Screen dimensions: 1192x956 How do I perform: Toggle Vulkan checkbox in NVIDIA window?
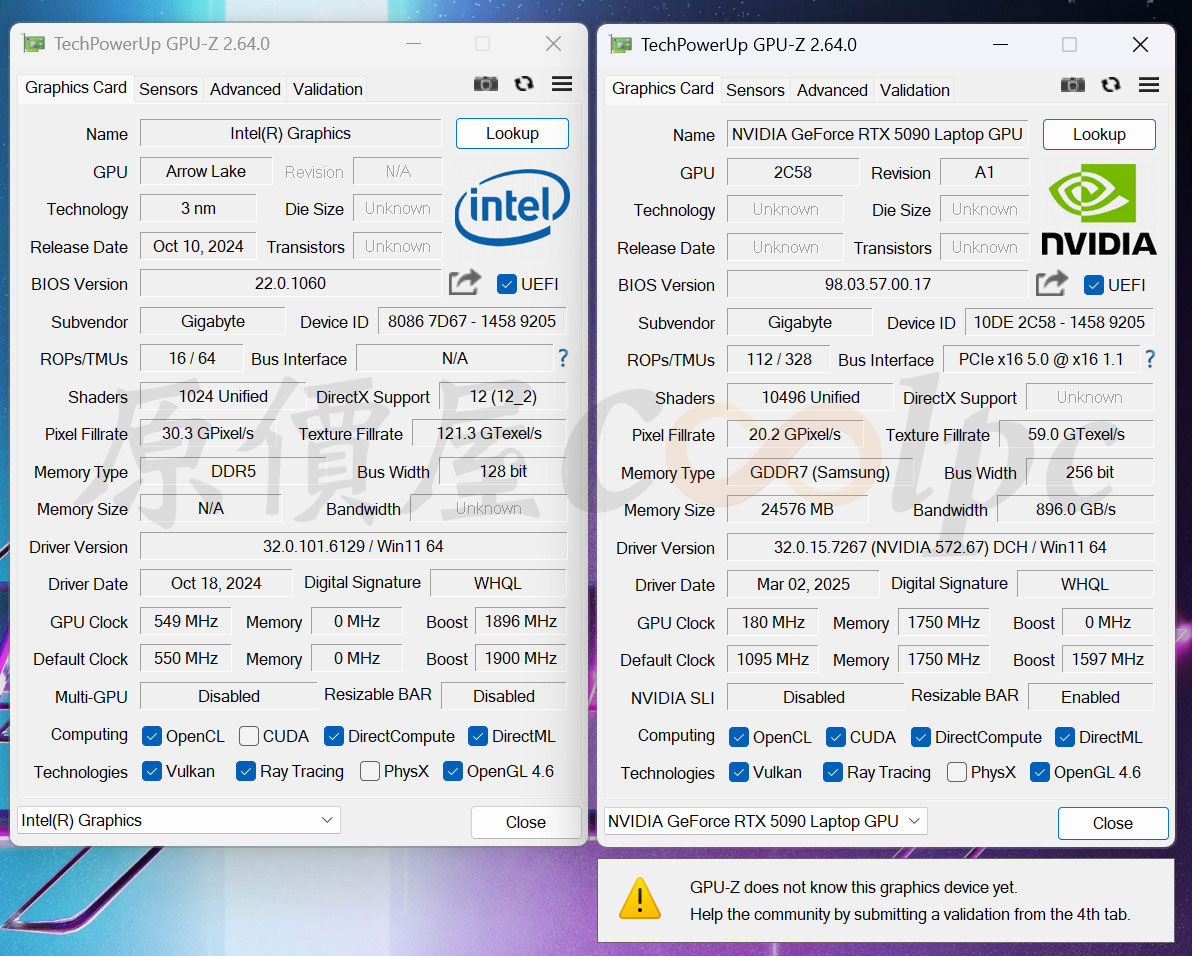(738, 772)
